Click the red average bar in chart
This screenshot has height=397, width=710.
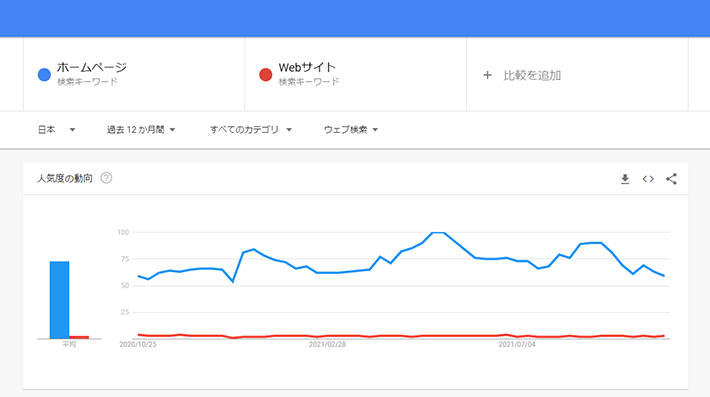pyautogui.click(x=79, y=337)
